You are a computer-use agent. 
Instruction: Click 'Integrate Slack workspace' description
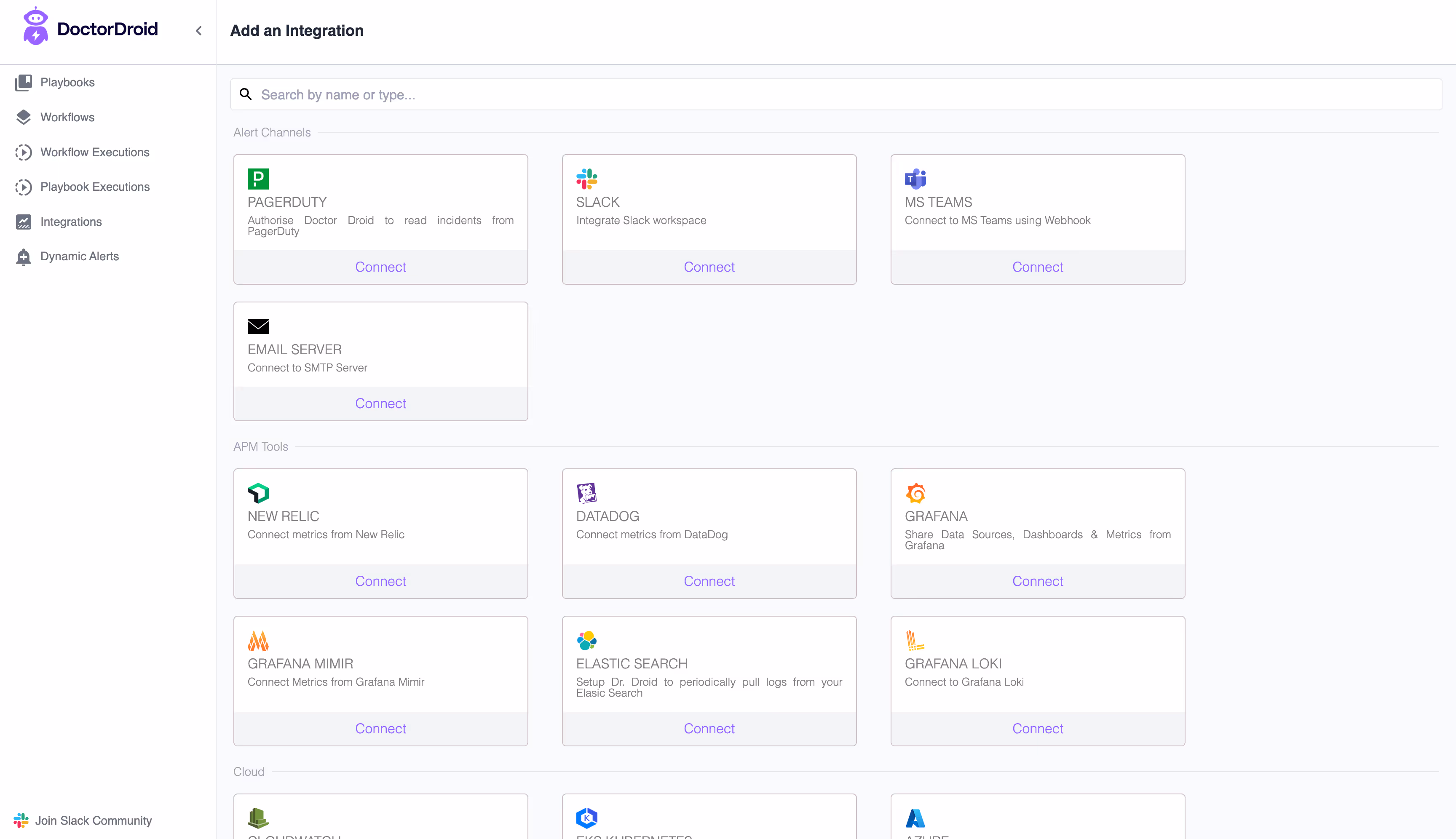pyautogui.click(x=641, y=220)
